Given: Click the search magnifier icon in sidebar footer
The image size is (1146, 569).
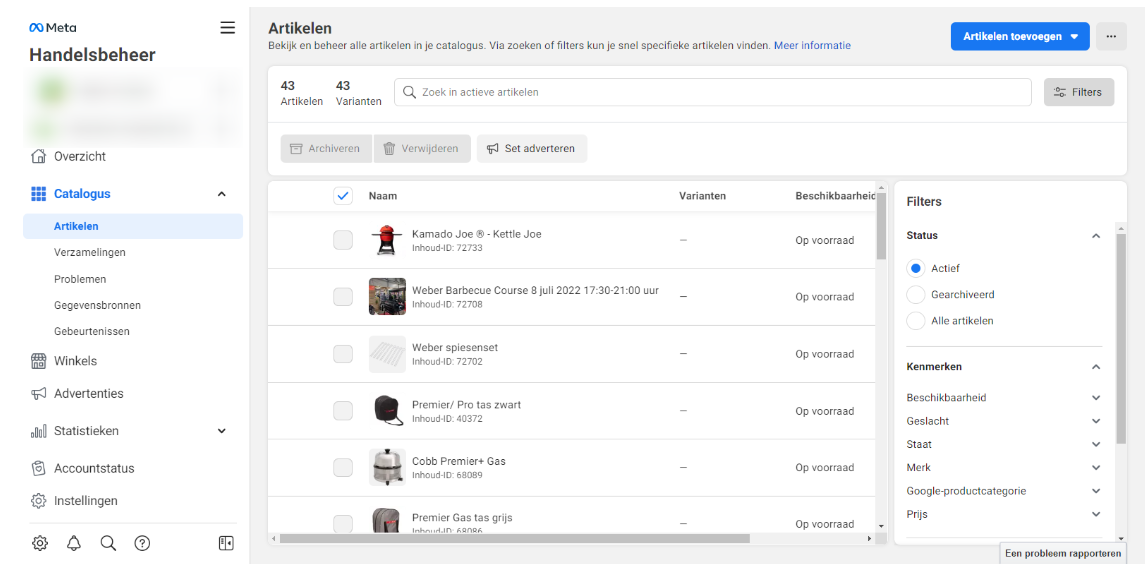Looking at the screenshot, I should pyautogui.click(x=108, y=543).
